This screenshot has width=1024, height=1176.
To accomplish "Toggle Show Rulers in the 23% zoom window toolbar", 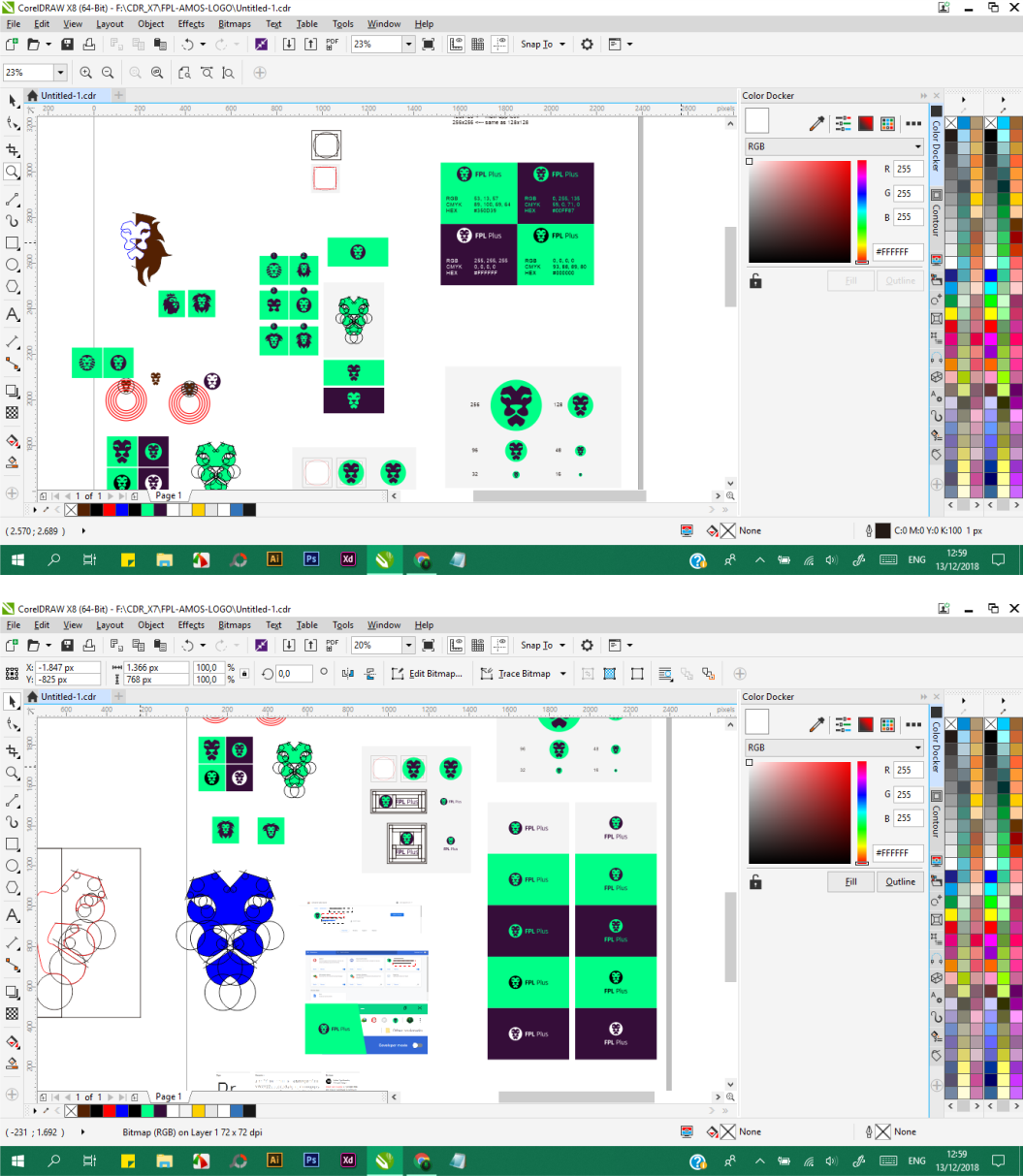I will (456, 45).
